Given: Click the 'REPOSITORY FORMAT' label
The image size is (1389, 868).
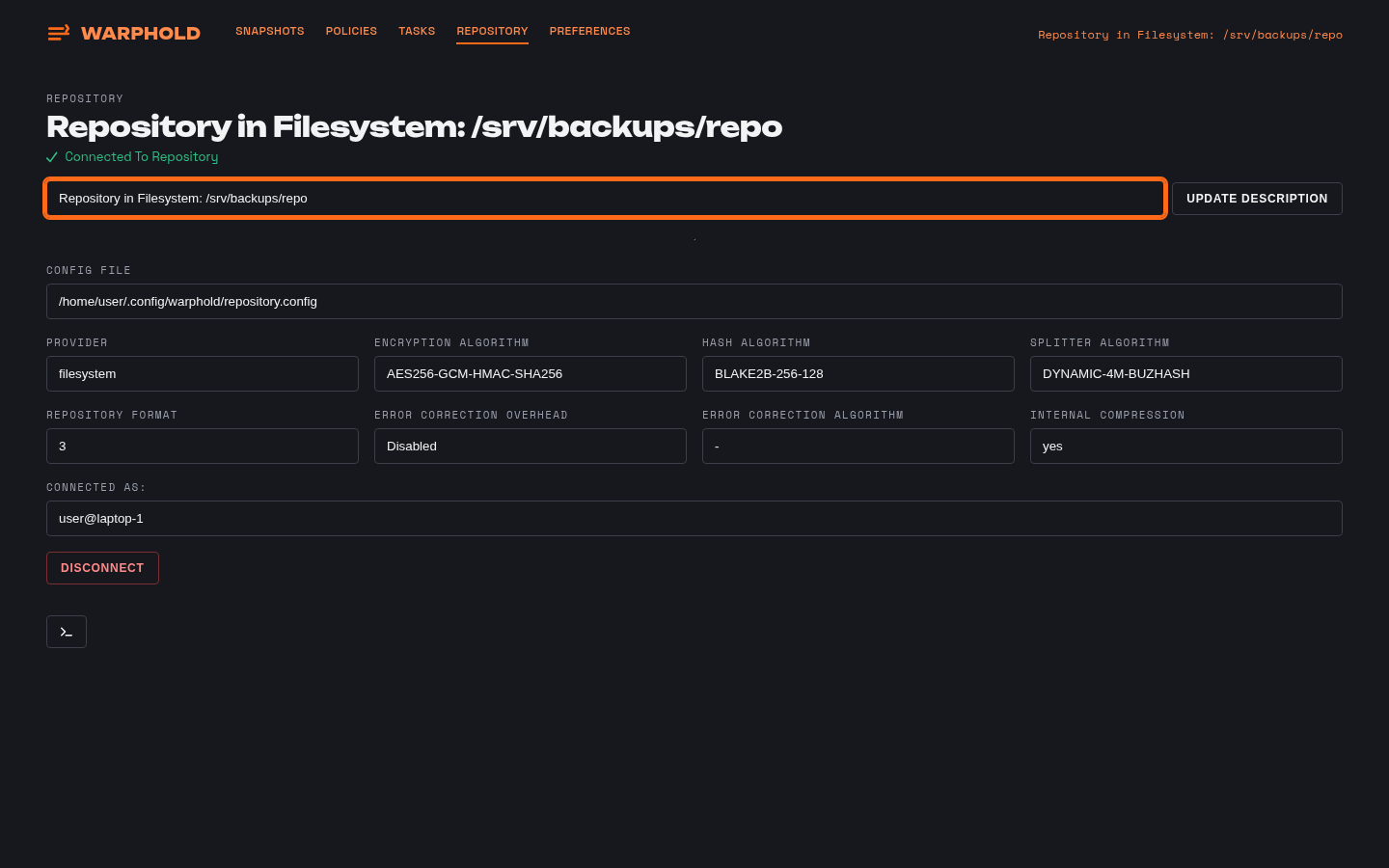Looking at the screenshot, I should coord(112,416).
